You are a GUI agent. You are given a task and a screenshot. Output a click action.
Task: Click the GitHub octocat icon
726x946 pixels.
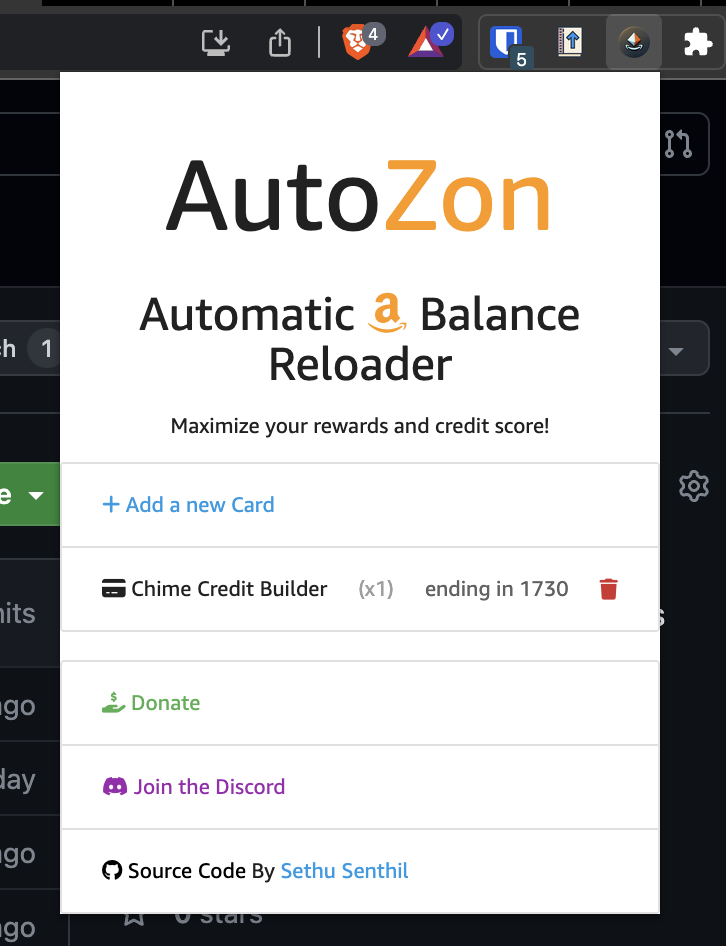[x=112, y=871]
